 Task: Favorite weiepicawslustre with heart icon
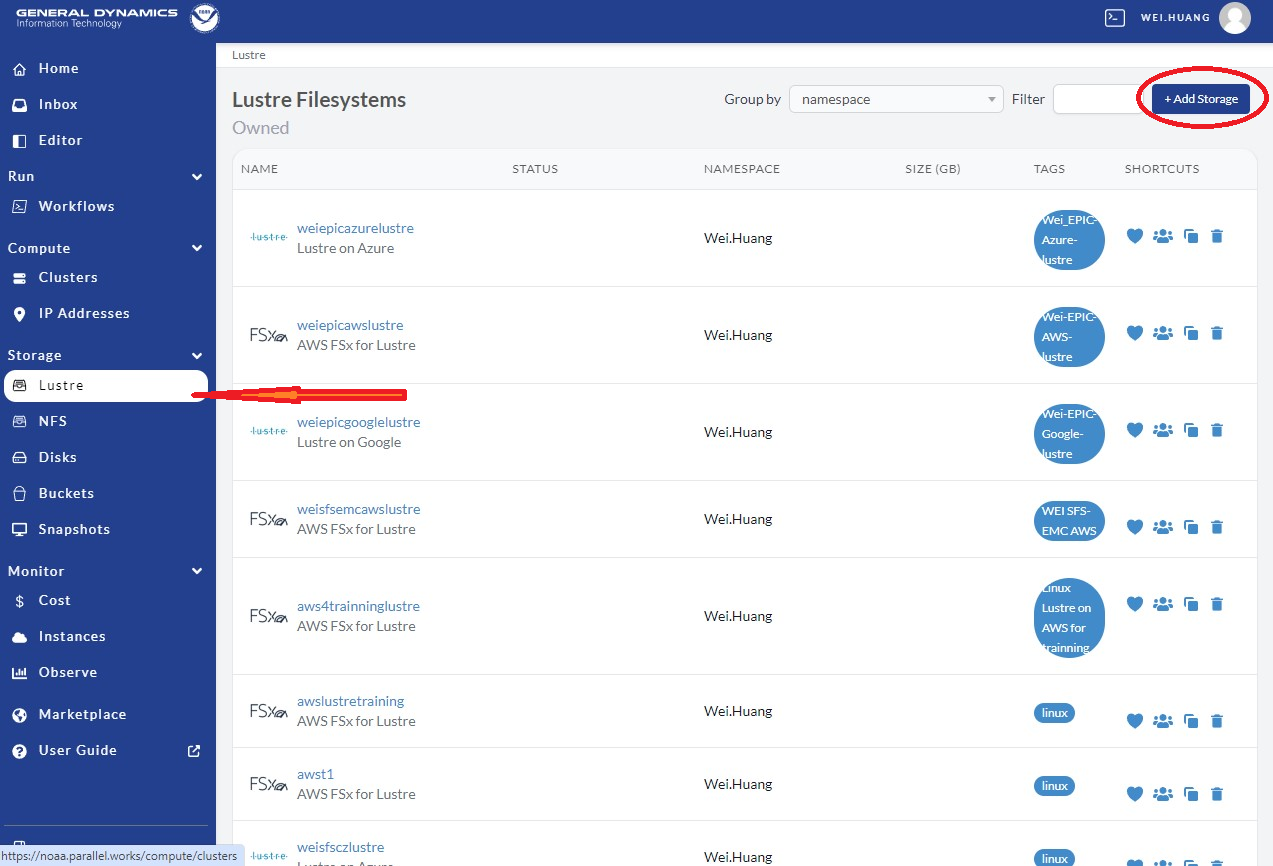(1134, 333)
